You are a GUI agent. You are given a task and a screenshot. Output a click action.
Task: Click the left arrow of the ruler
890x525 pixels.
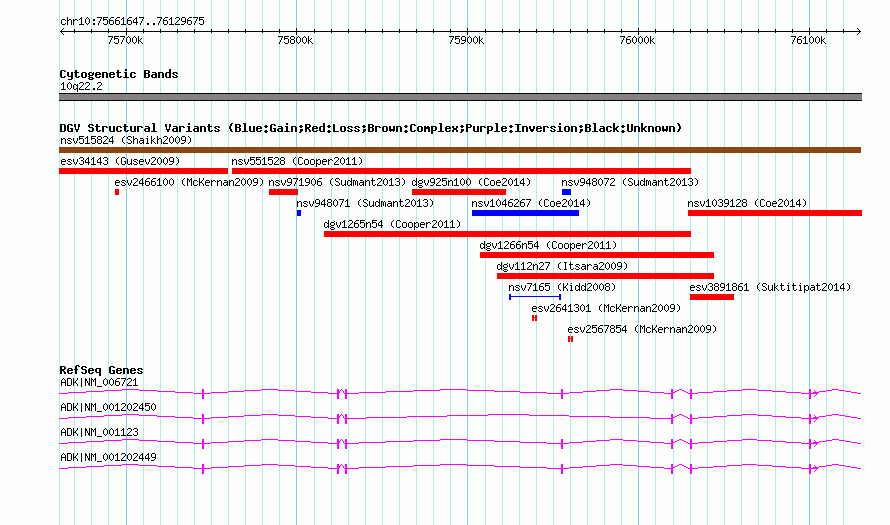[x=62, y=32]
